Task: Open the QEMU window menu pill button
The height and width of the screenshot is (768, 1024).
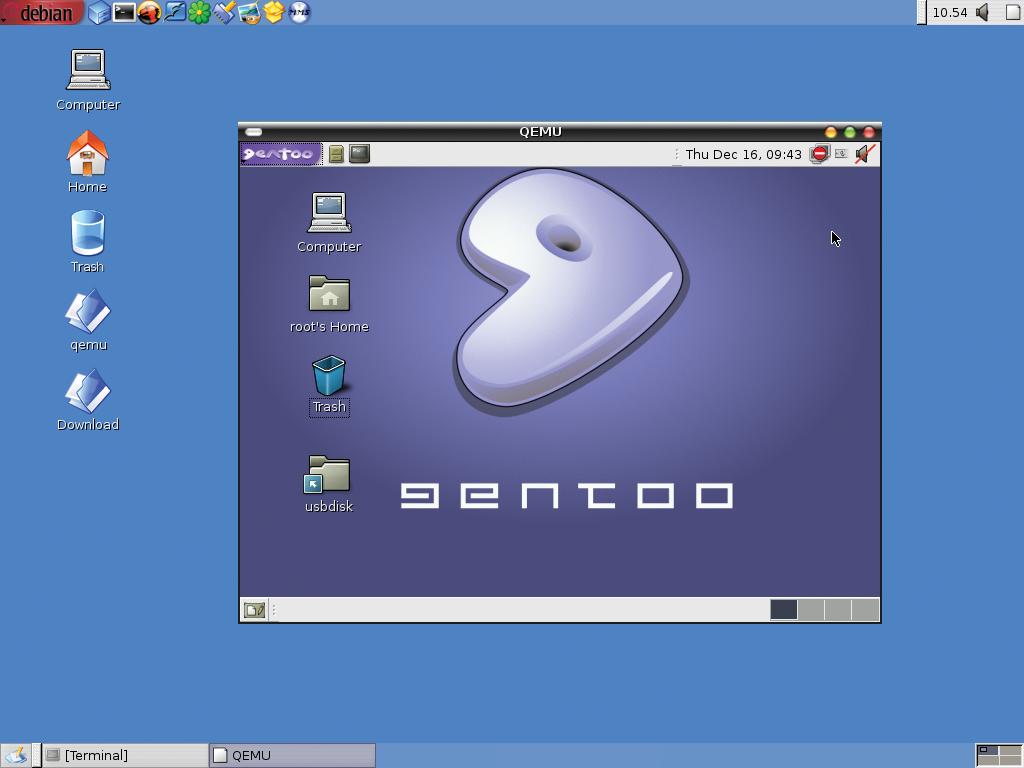Action: (x=253, y=132)
